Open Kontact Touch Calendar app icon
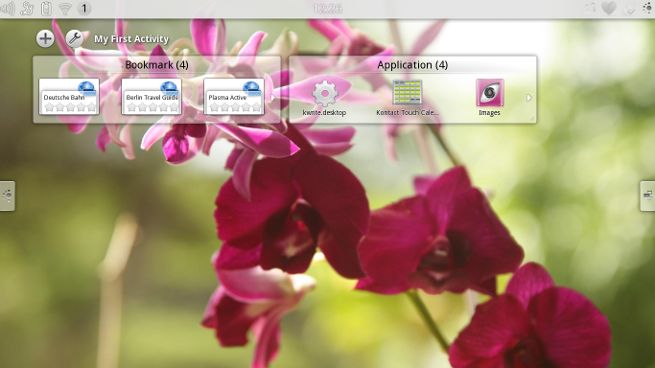The width and height of the screenshot is (655, 368). tap(407, 93)
